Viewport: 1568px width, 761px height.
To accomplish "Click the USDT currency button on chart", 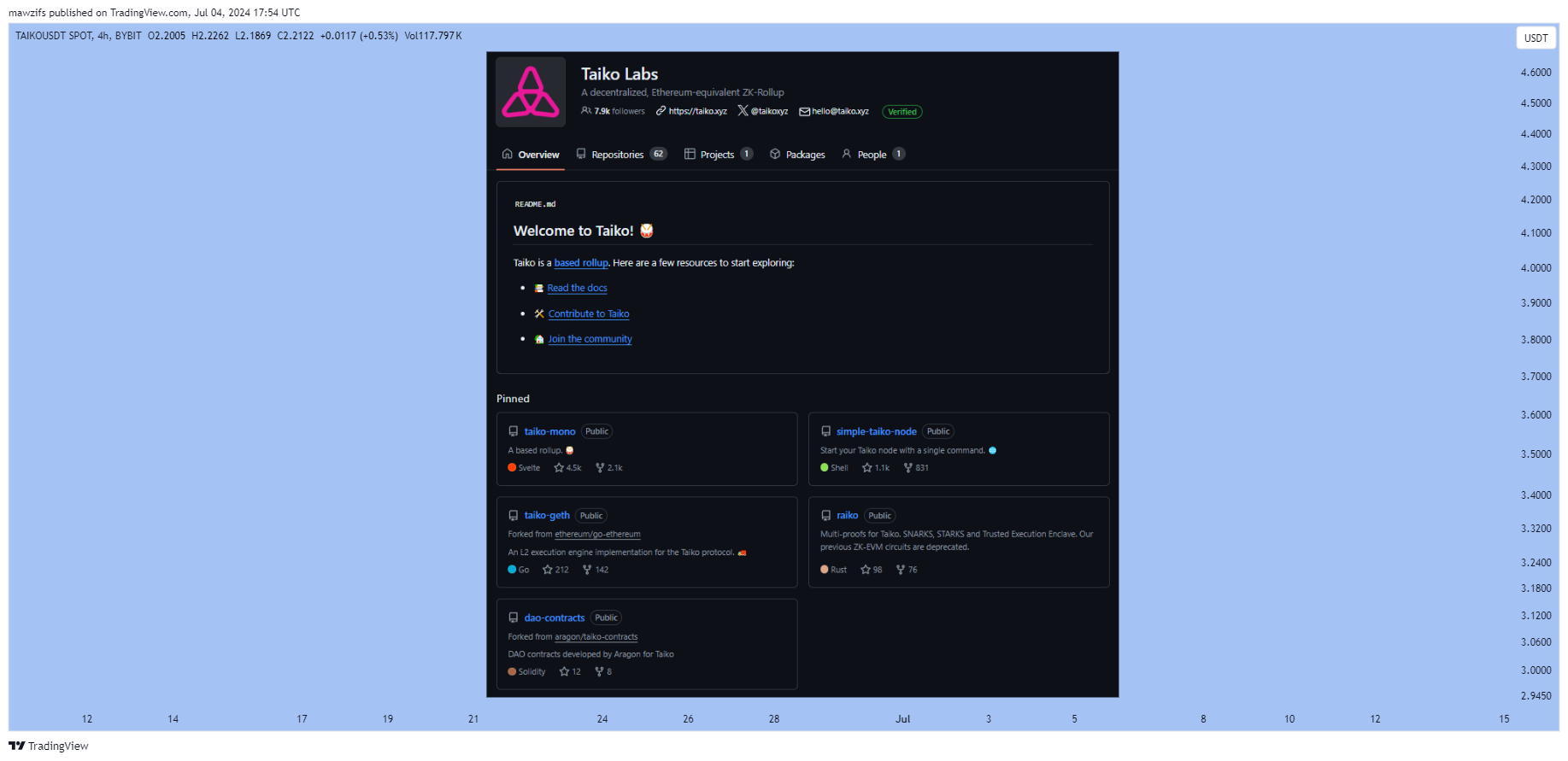I will coord(1536,38).
